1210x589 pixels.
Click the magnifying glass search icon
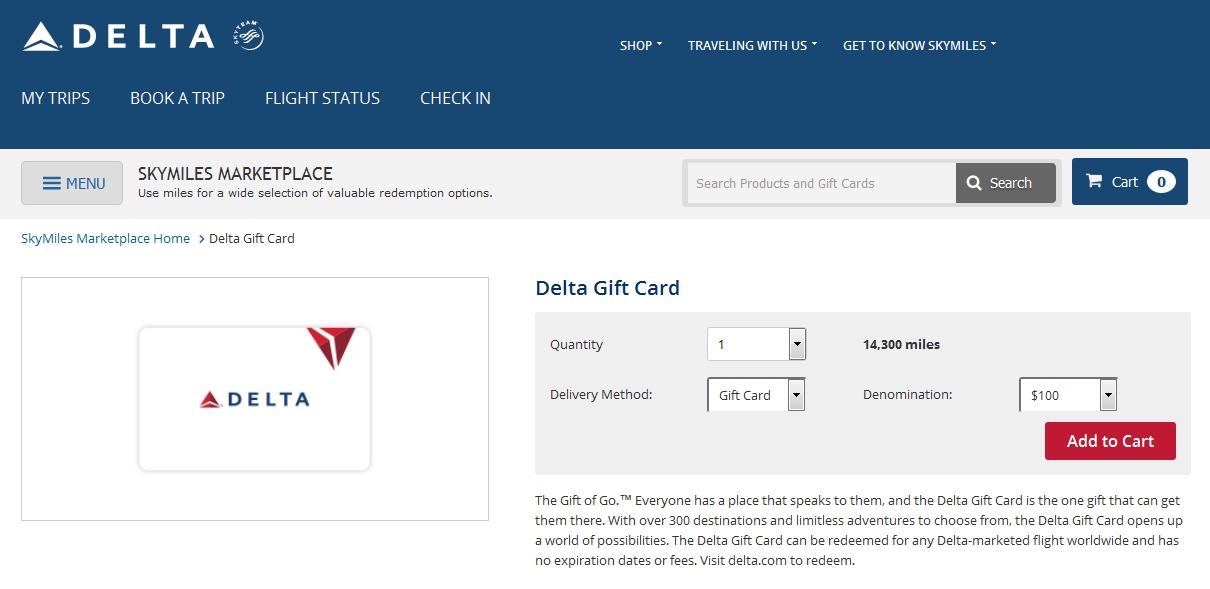[x=973, y=183]
